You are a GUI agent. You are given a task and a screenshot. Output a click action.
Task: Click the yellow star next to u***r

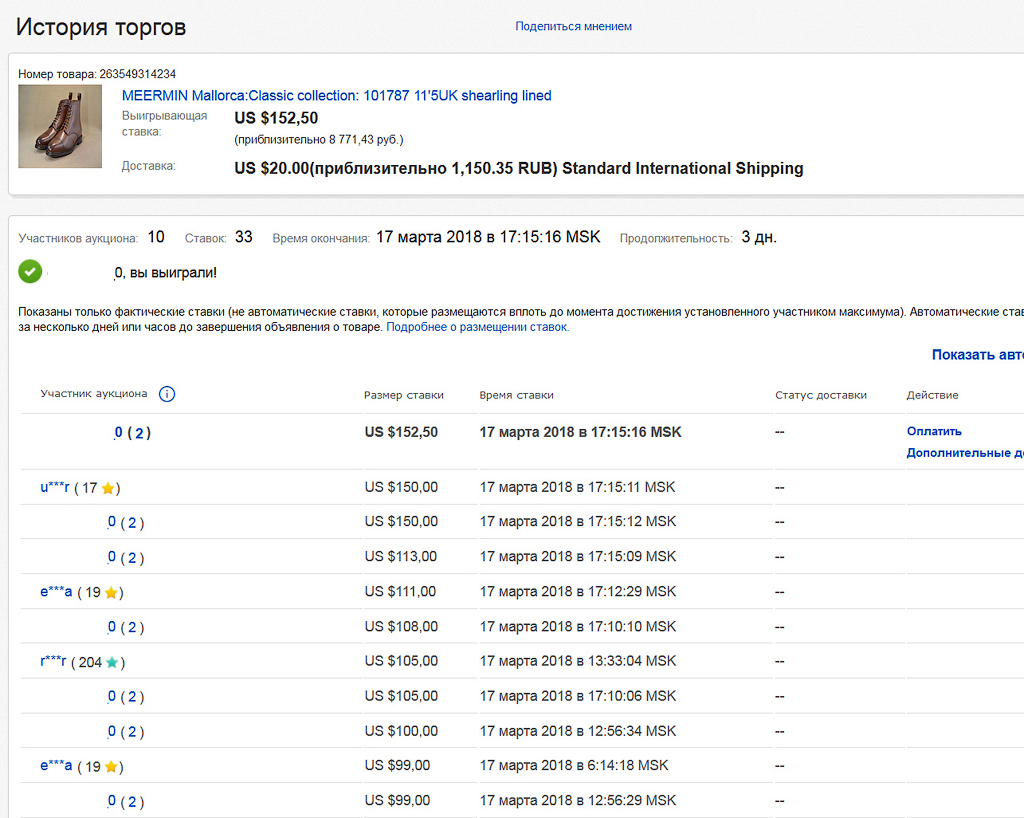coord(108,488)
